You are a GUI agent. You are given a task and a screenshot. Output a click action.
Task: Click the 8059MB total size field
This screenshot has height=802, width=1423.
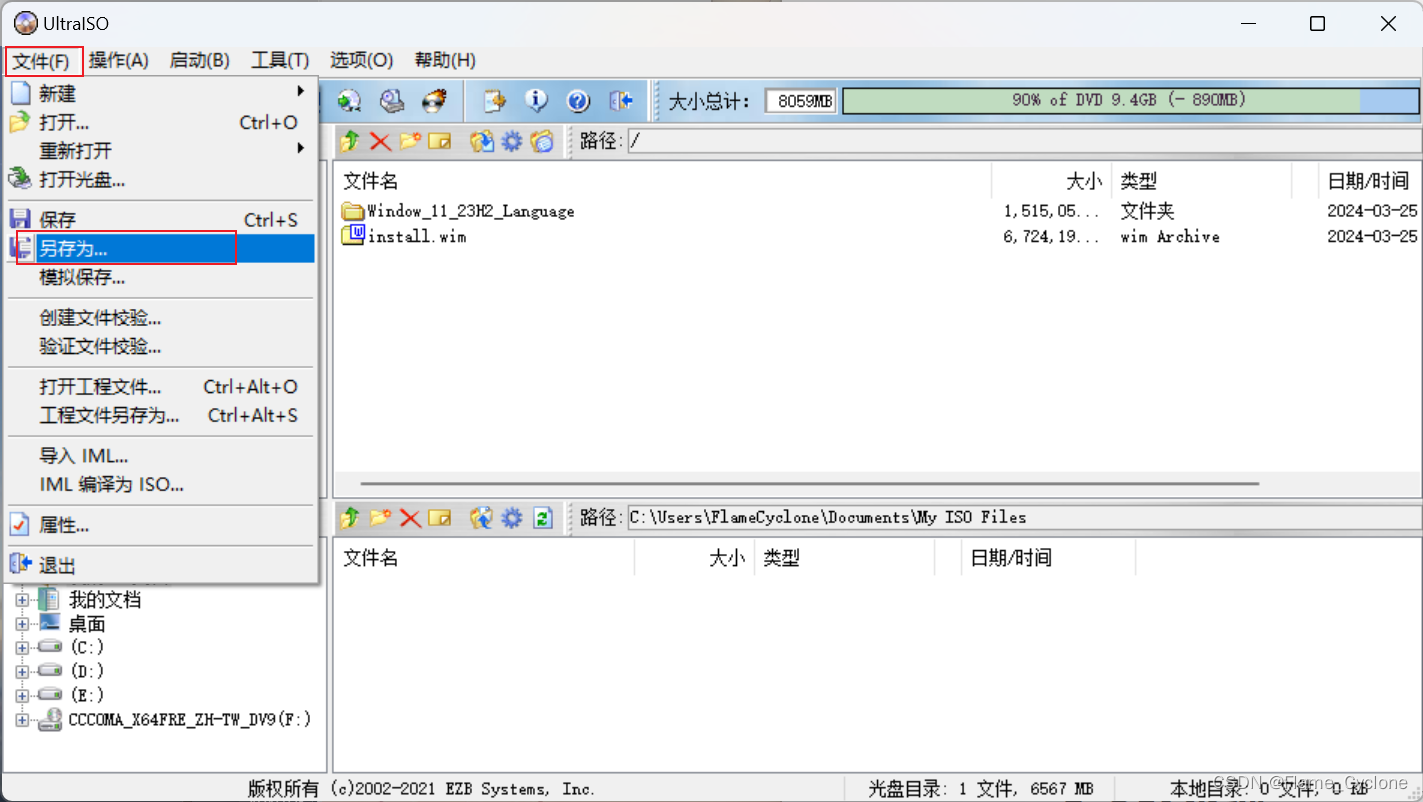coord(801,101)
